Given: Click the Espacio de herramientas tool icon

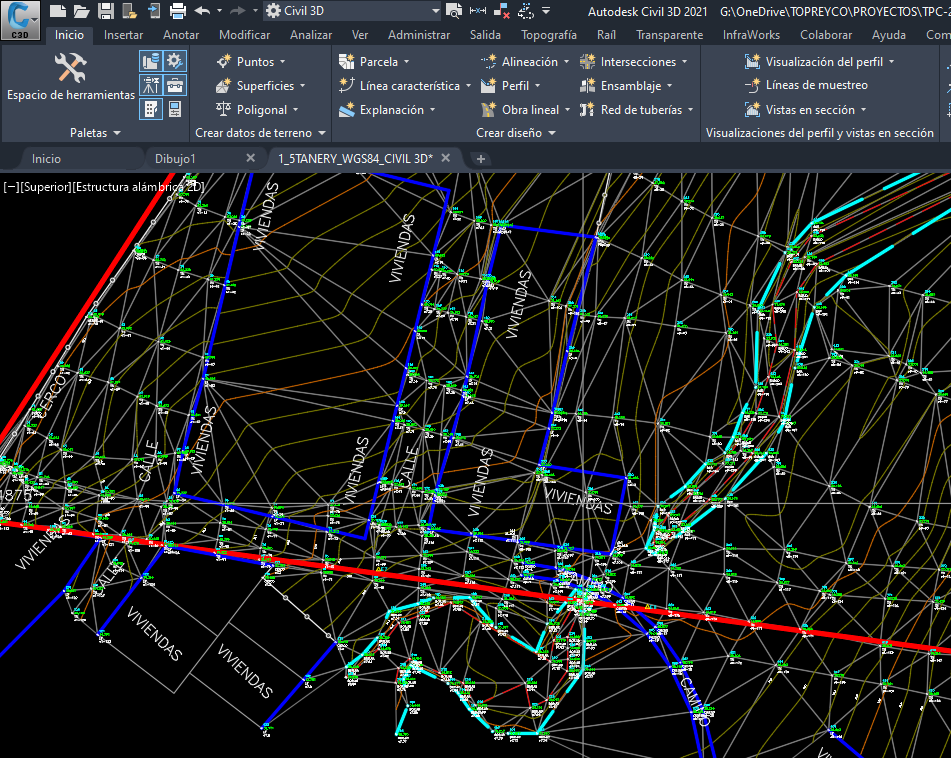Looking at the screenshot, I should (x=70, y=68).
